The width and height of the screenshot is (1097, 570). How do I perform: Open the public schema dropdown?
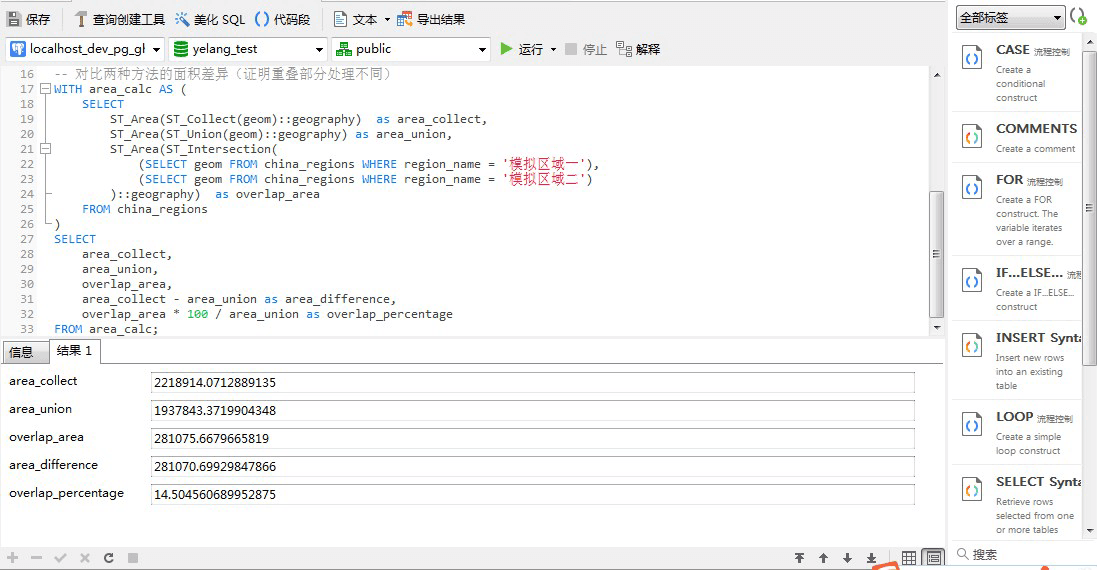482,50
